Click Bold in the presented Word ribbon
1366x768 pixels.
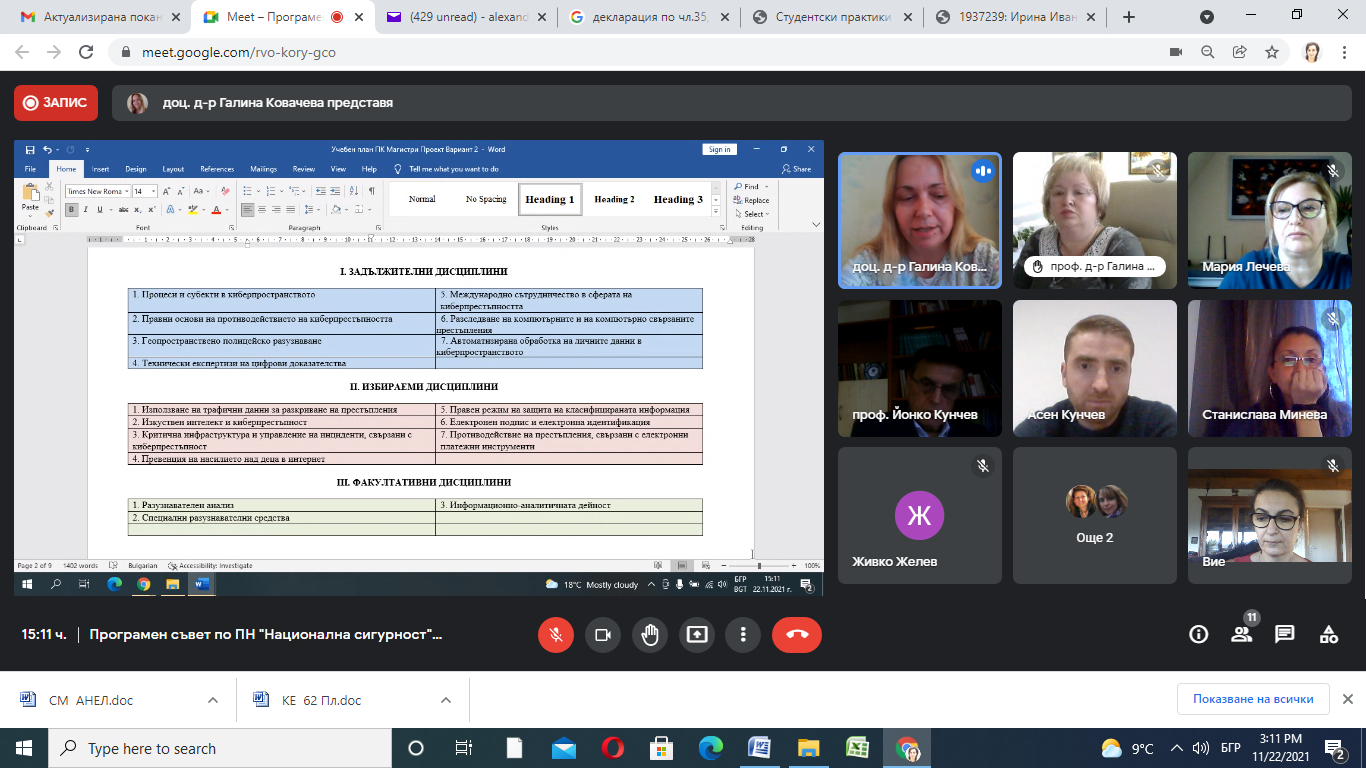click(x=71, y=210)
